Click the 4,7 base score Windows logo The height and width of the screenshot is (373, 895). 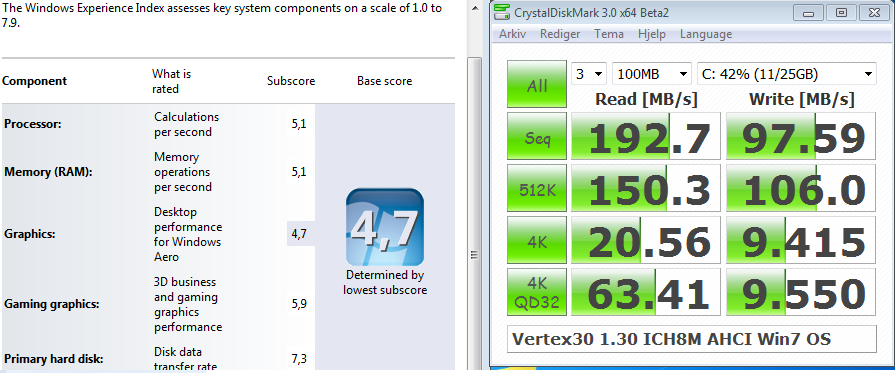[385, 227]
